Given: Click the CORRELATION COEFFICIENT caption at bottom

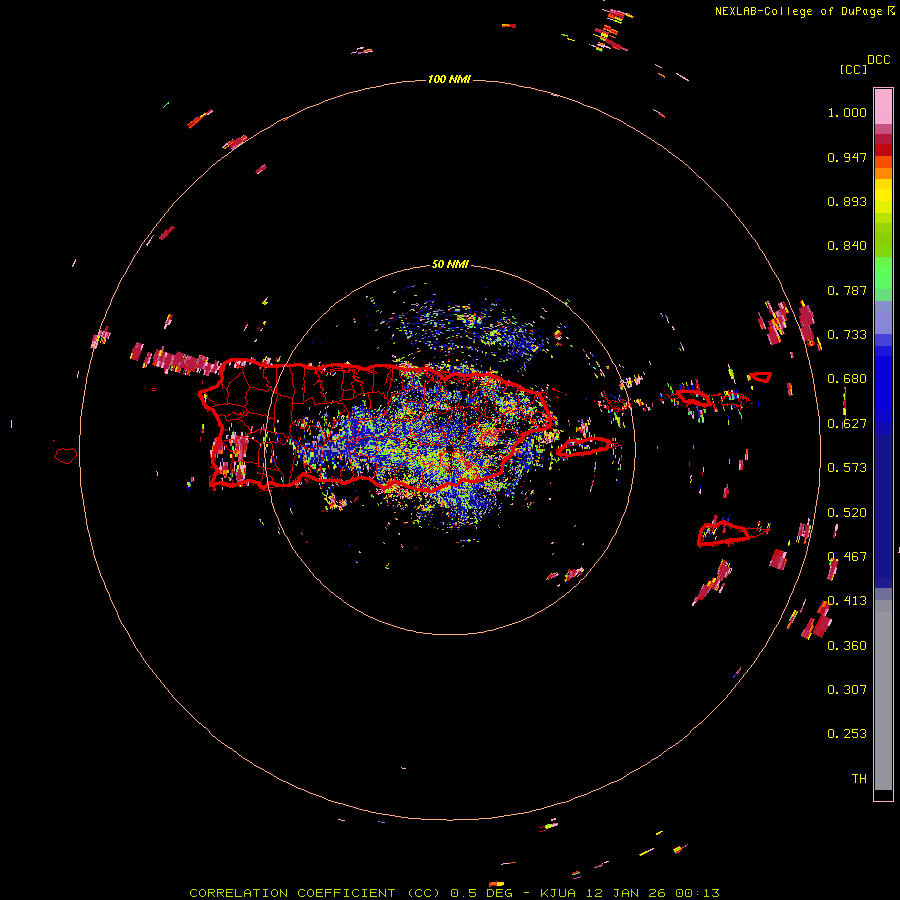Looking at the screenshot, I should coord(455,893).
